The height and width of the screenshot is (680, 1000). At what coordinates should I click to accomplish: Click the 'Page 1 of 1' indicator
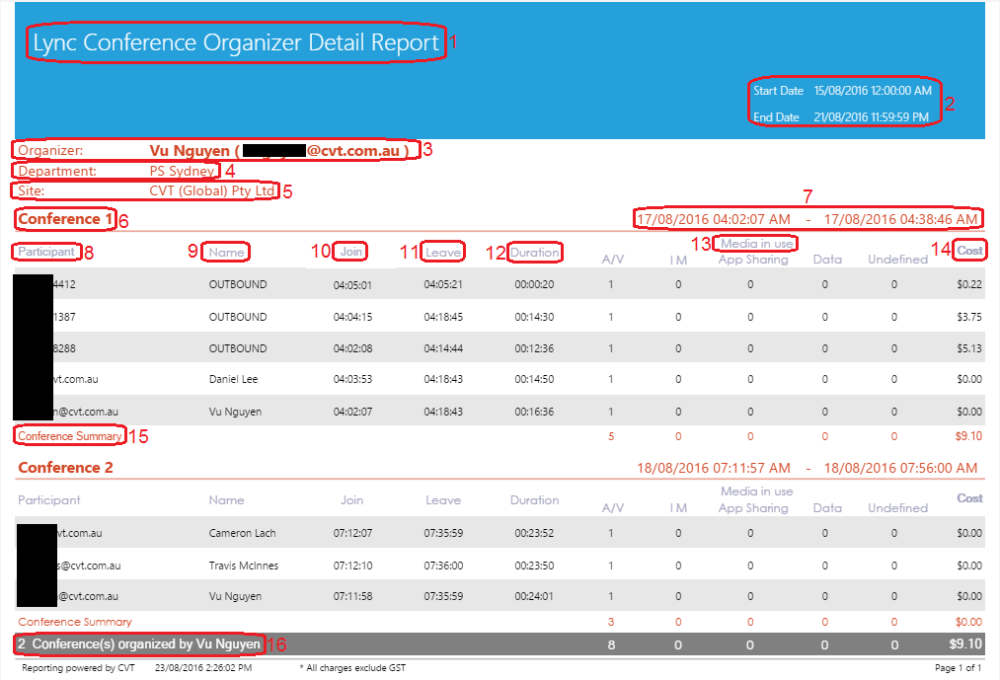tap(958, 668)
